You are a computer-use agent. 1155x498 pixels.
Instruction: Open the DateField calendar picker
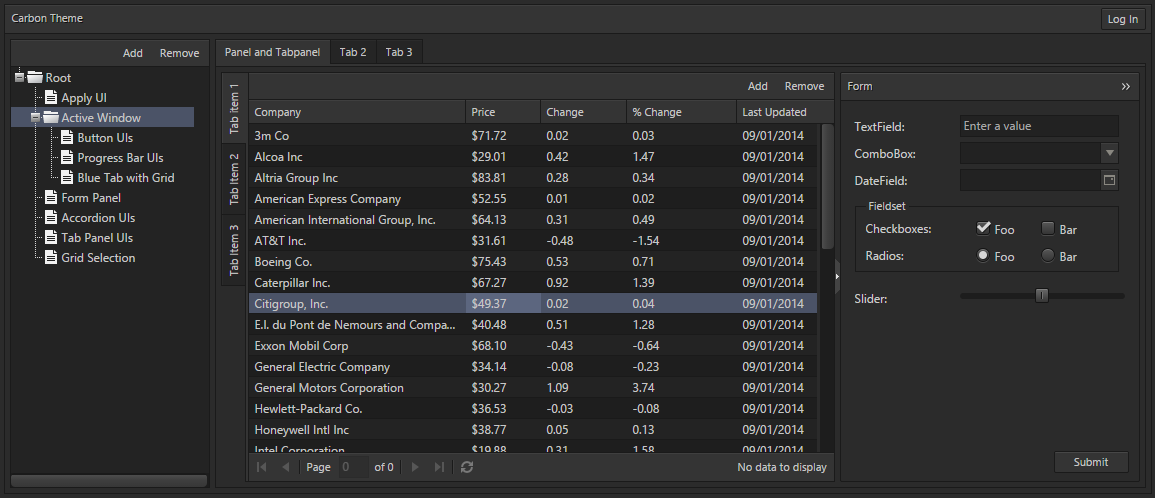click(x=1109, y=180)
